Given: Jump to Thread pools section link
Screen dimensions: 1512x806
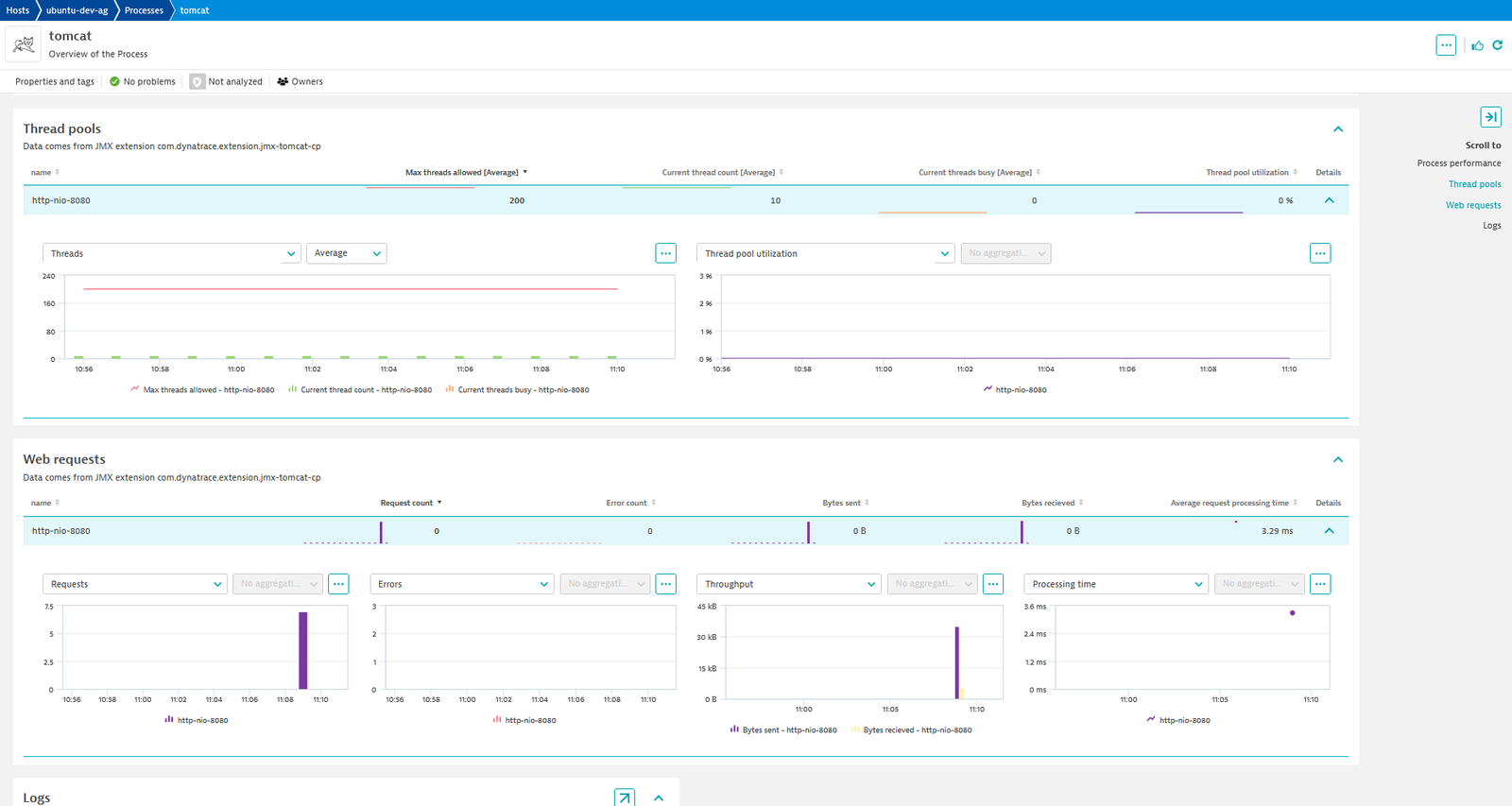Looking at the screenshot, I should [x=1475, y=184].
